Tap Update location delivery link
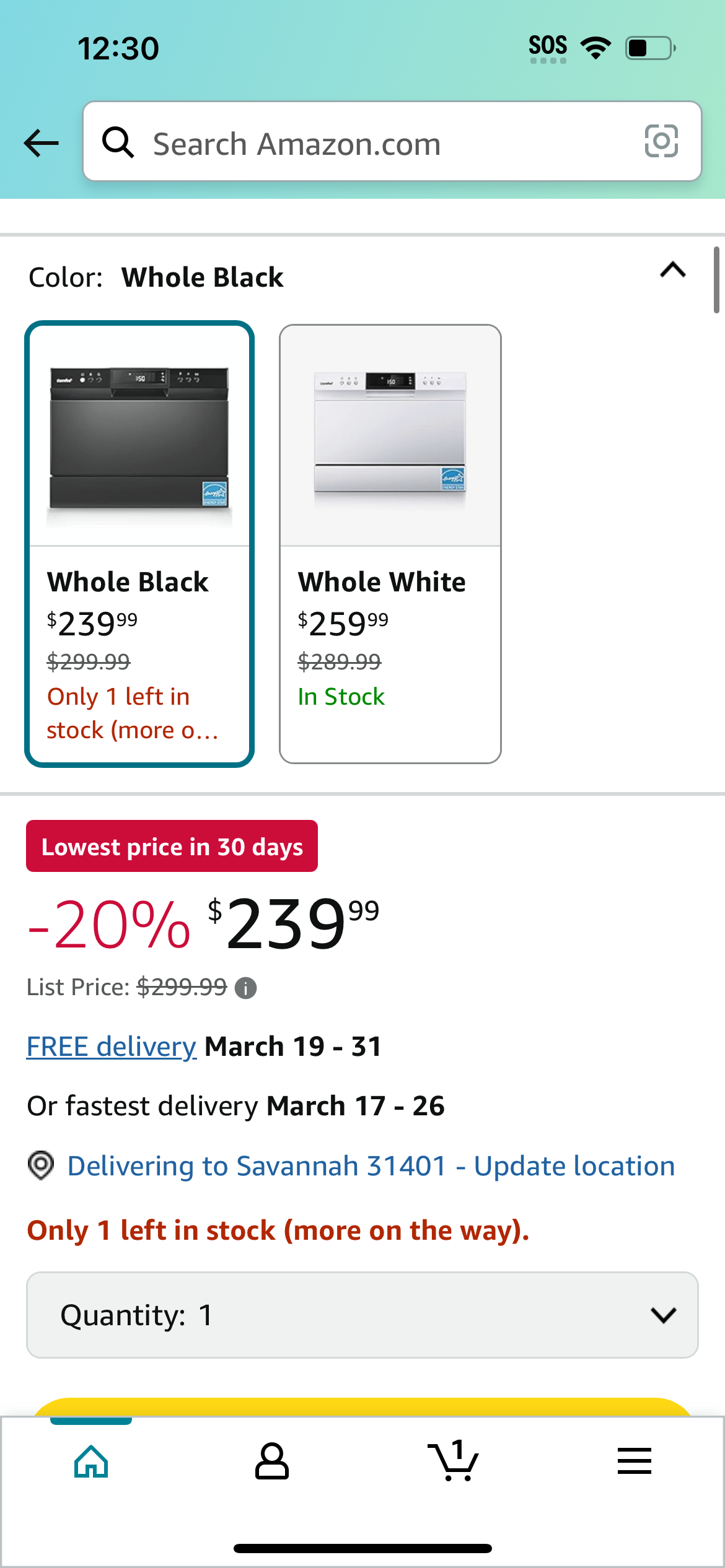The height and width of the screenshot is (1568, 725). (x=574, y=1166)
